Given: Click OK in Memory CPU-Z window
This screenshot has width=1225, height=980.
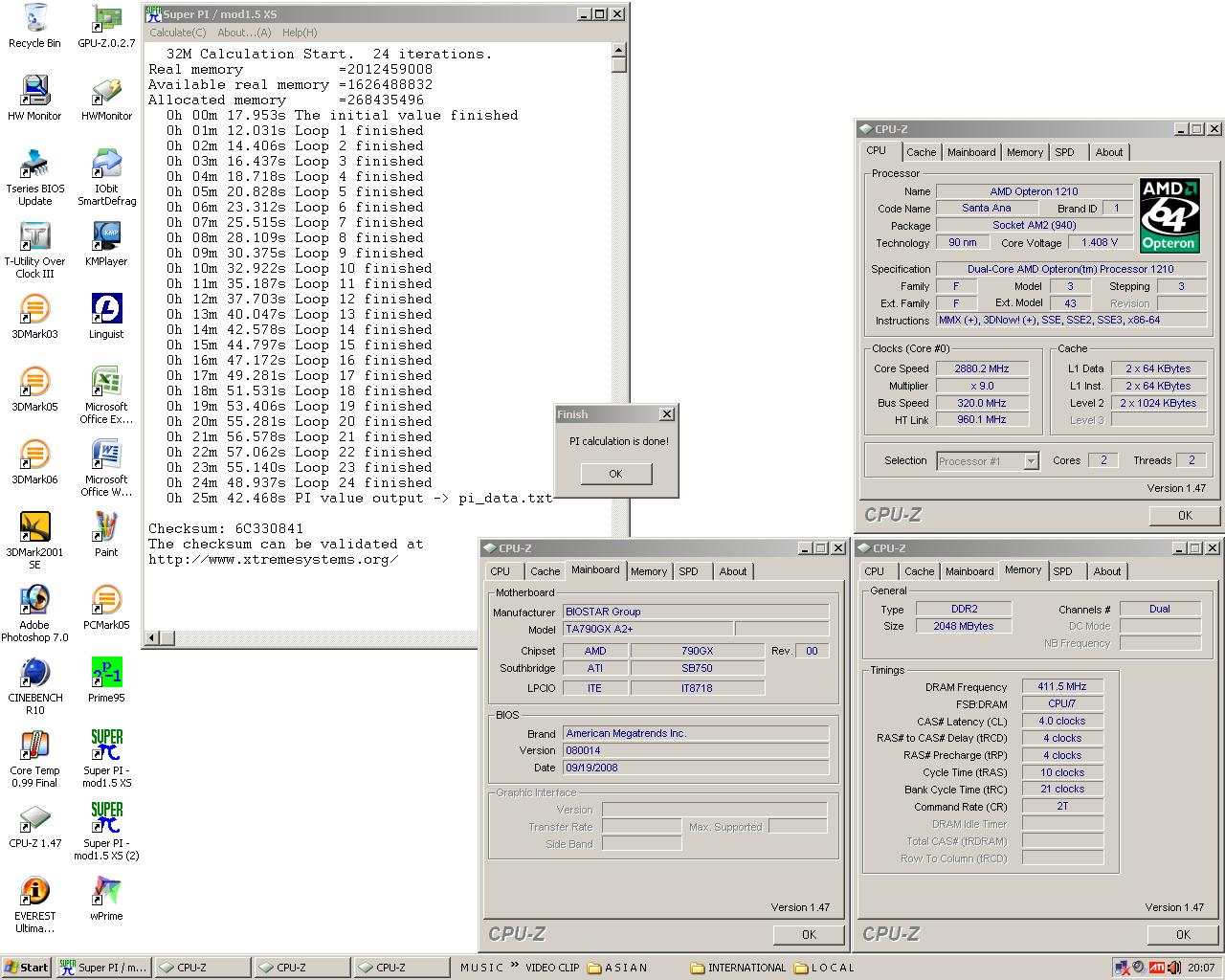Looking at the screenshot, I should point(1183,934).
